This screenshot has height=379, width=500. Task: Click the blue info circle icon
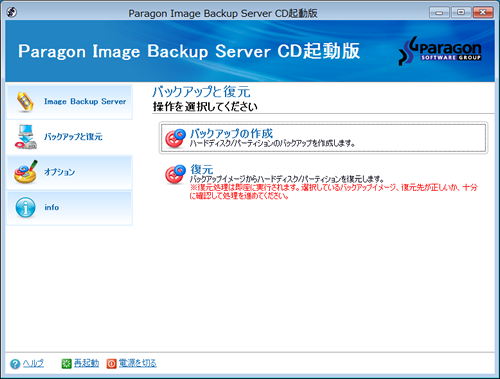tap(25, 207)
